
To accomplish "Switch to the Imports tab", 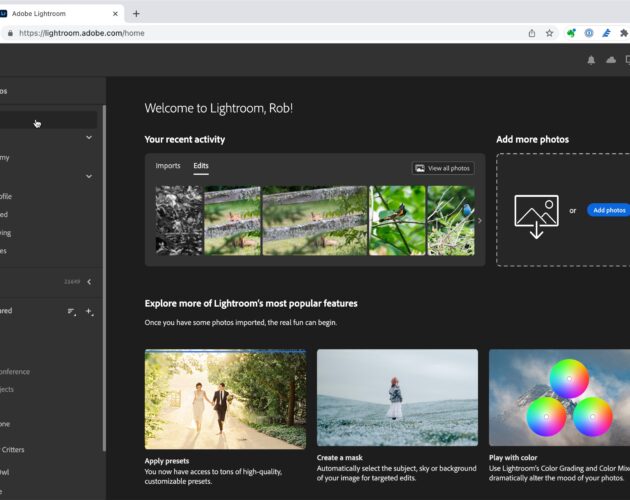I will [168, 166].
